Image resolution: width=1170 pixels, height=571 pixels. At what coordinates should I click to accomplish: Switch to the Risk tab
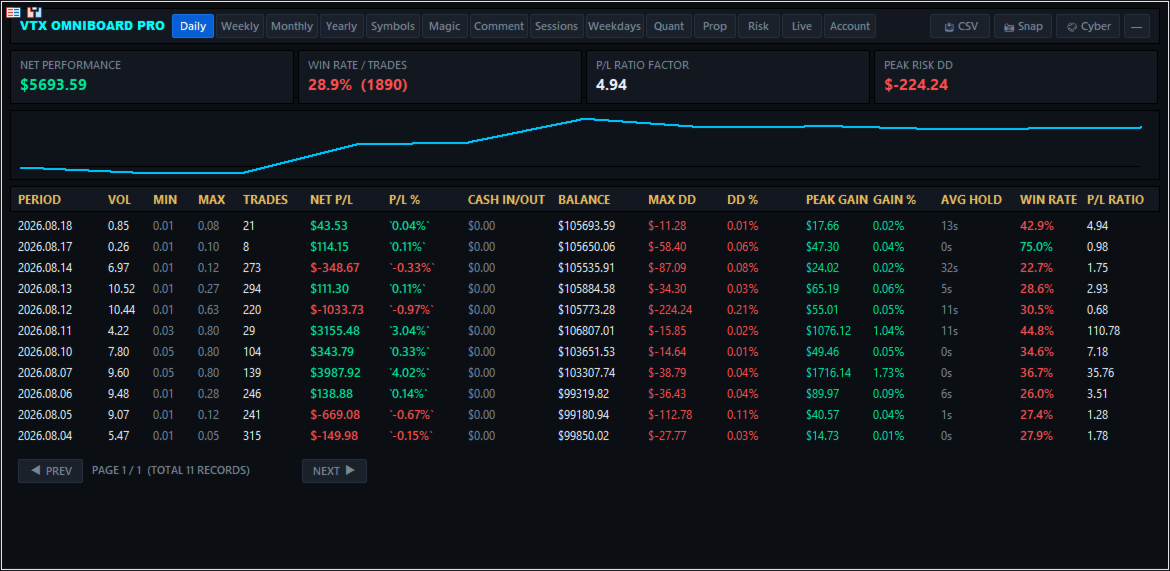click(758, 26)
